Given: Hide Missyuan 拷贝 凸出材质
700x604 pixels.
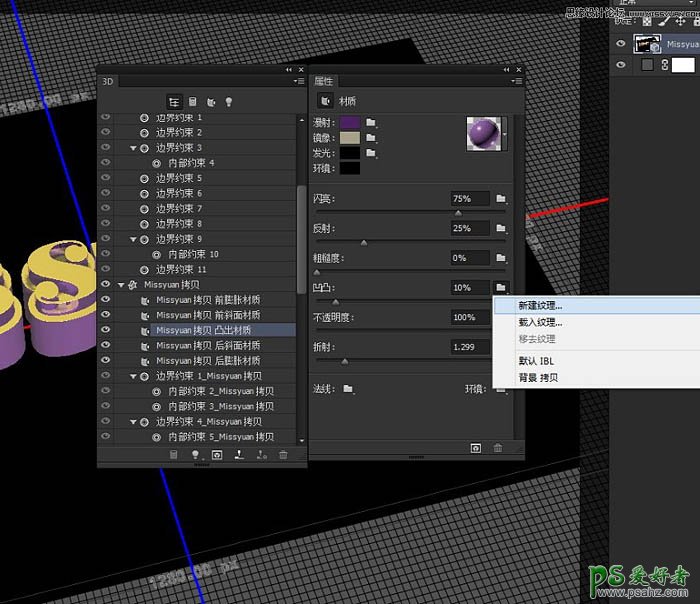Looking at the screenshot, I should 105,329.
